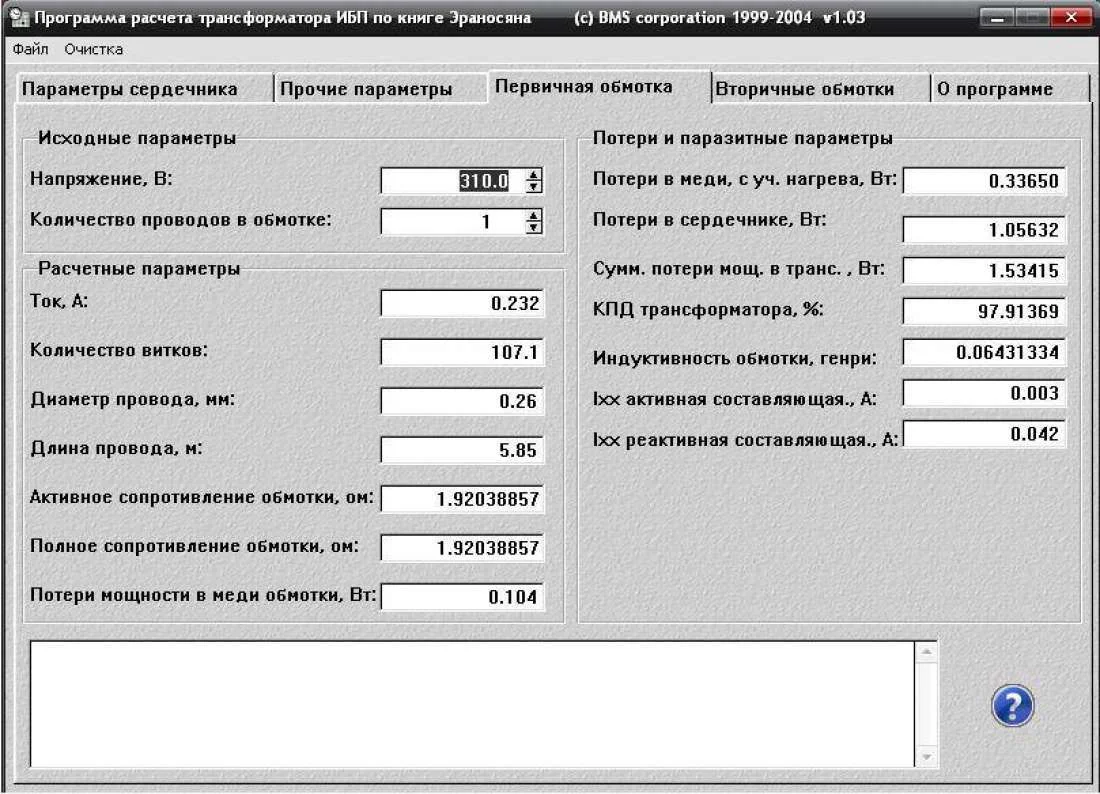The width and height of the screenshot is (1100, 794).
Task: Click Iхх активная составляющая field 0.003
Action: [984, 393]
